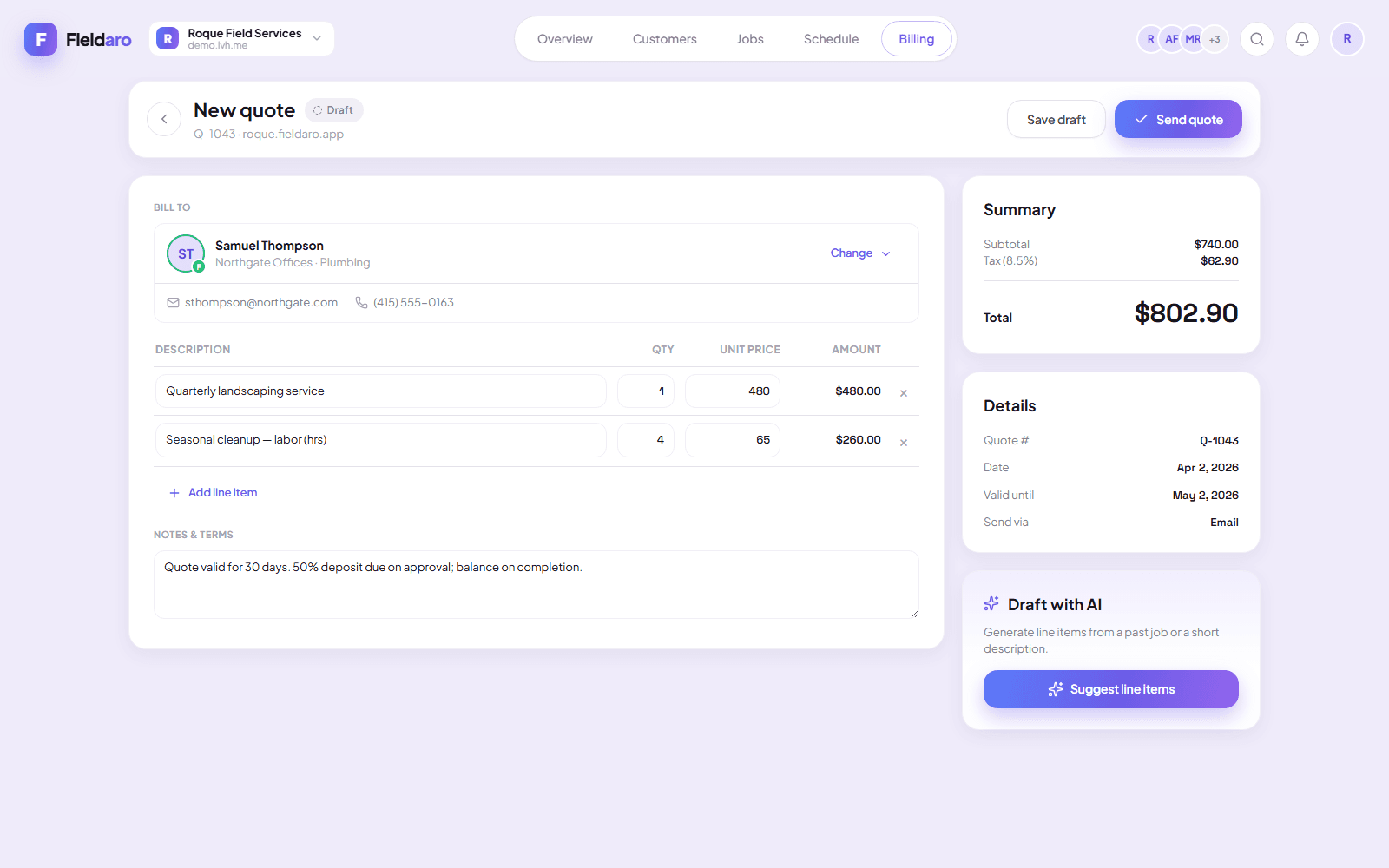The height and width of the screenshot is (868, 1389).
Task: Click the Send via Email value
Action: click(x=1224, y=523)
